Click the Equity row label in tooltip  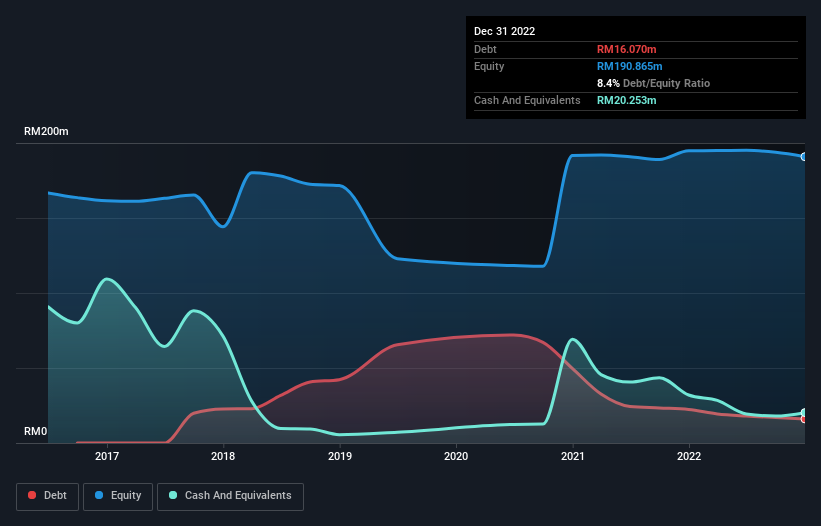[x=489, y=66]
